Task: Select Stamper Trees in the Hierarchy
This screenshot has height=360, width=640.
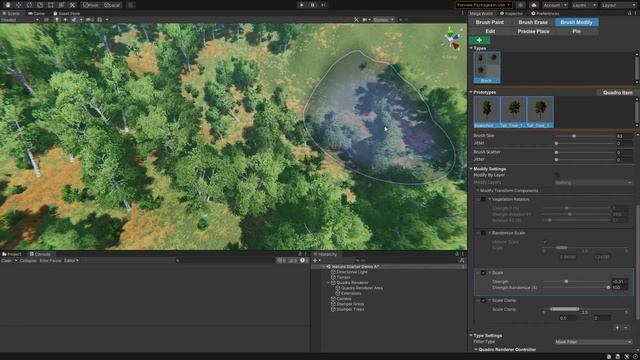Action: [x=350, y=309]
